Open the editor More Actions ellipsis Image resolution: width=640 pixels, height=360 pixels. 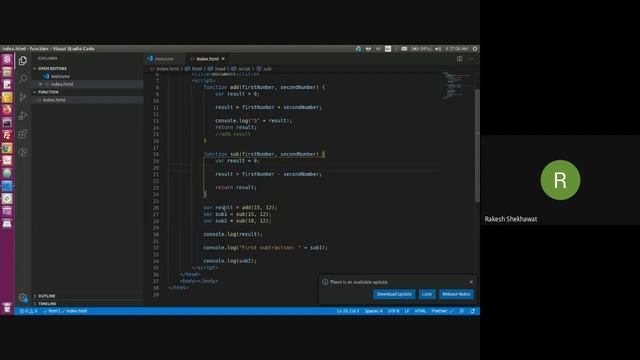[x=471, y=59]
